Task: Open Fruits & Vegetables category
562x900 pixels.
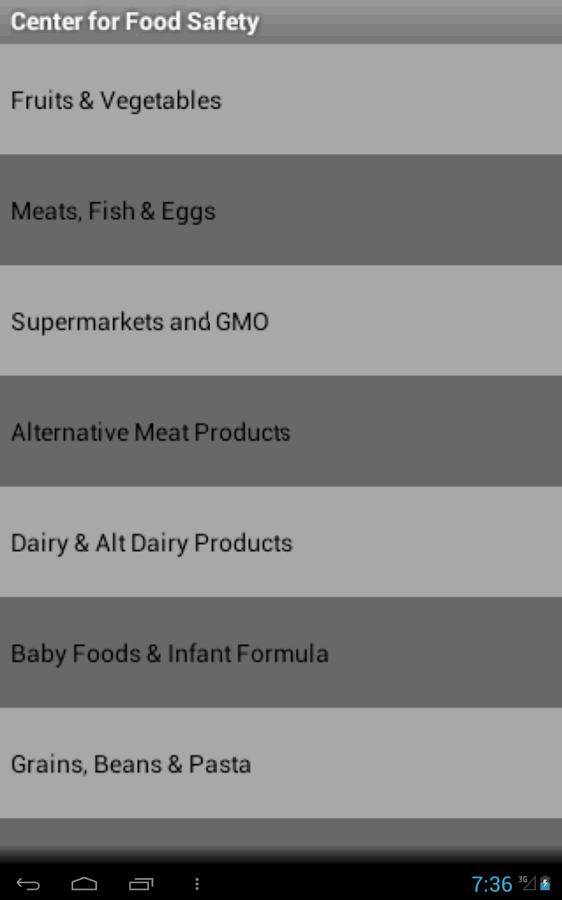Action: [281, 99]
